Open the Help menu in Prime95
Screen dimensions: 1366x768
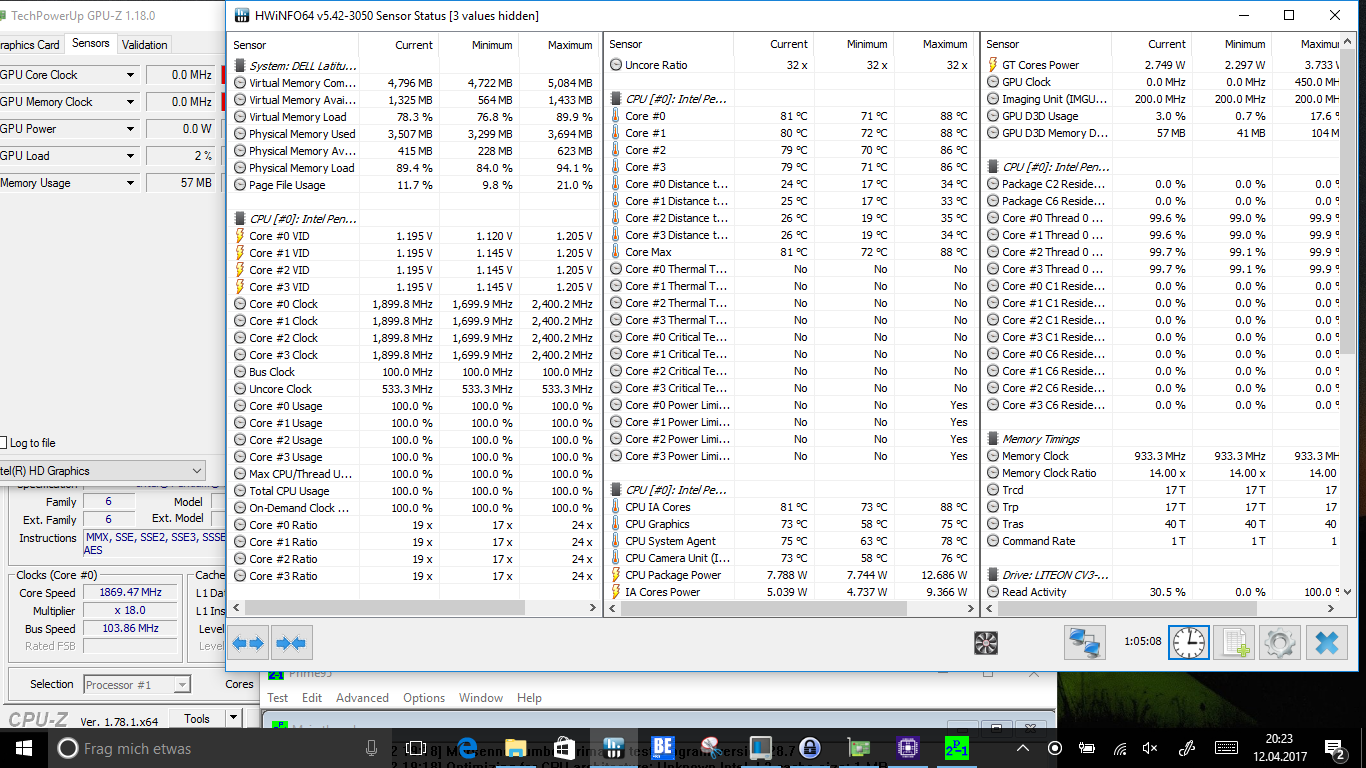coord(530,698)
